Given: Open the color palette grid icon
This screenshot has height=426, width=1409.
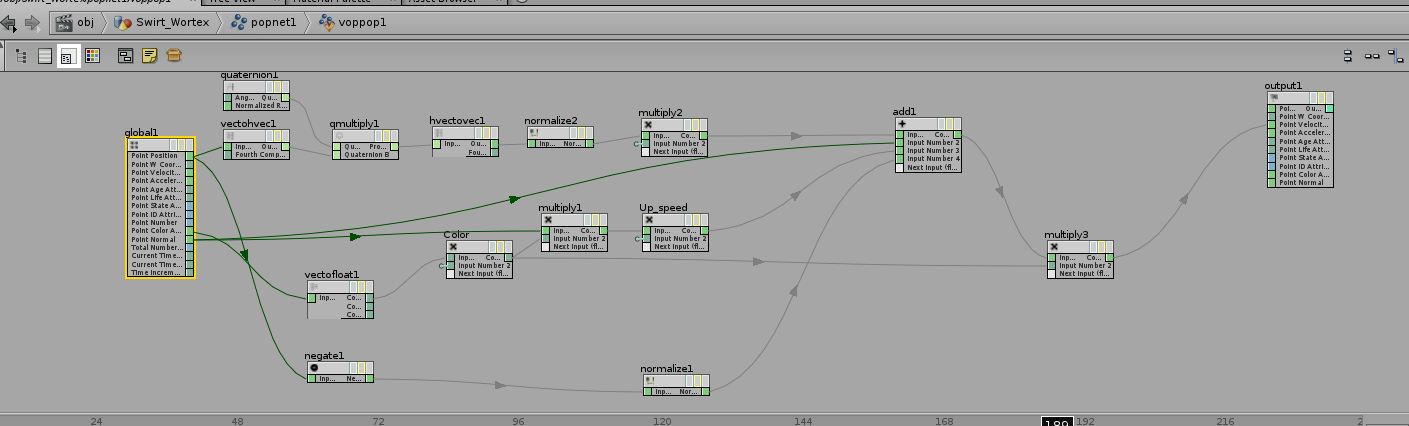Looking at the screenshot, I should 92,56.
